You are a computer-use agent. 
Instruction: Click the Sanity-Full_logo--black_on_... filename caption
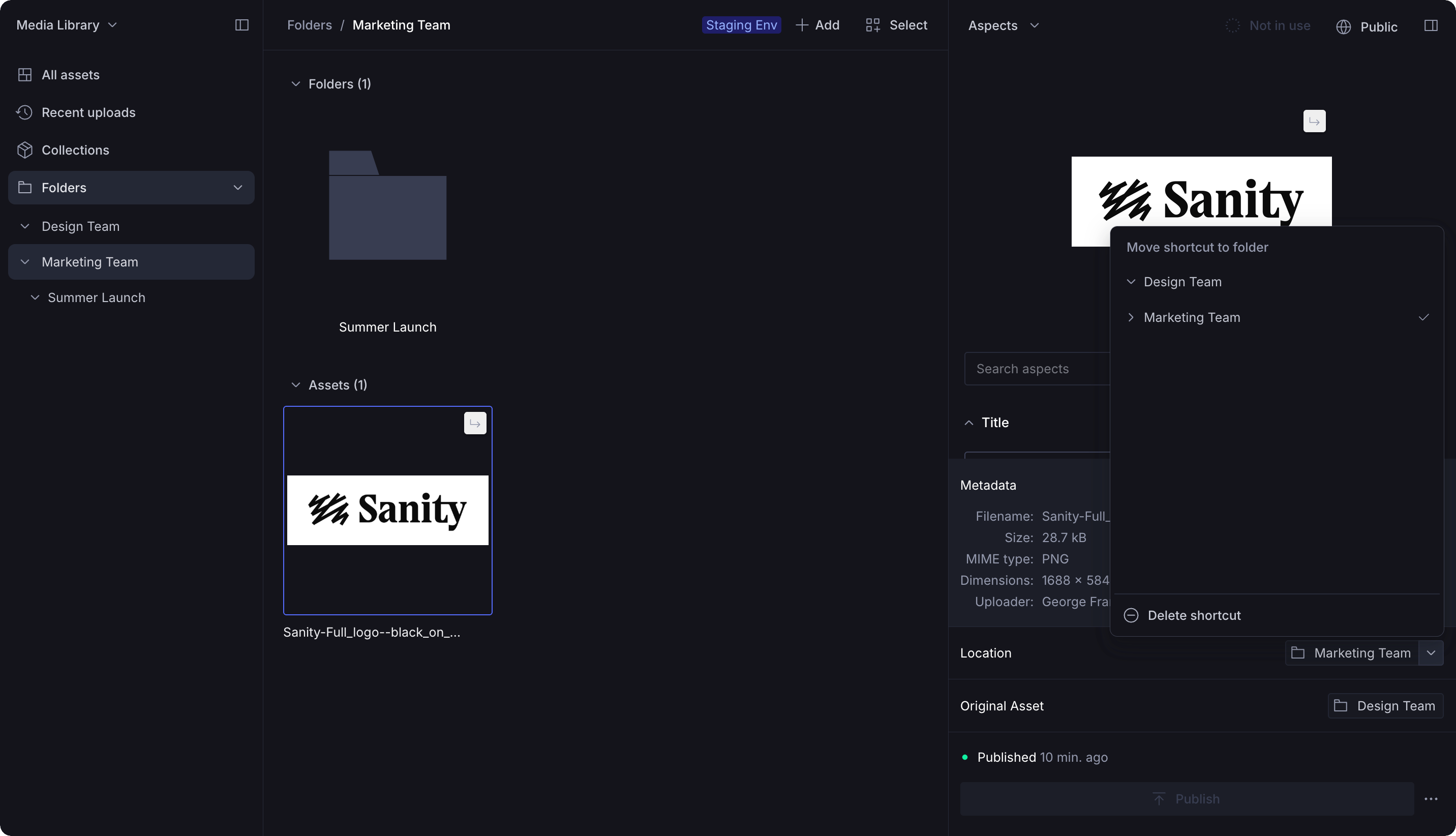point(372,632)
